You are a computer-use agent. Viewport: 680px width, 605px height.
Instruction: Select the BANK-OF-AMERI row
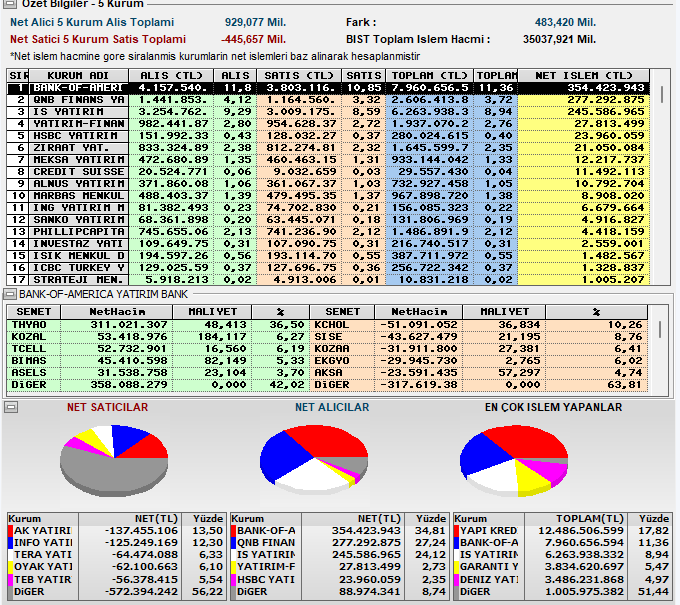pos(328,88)
